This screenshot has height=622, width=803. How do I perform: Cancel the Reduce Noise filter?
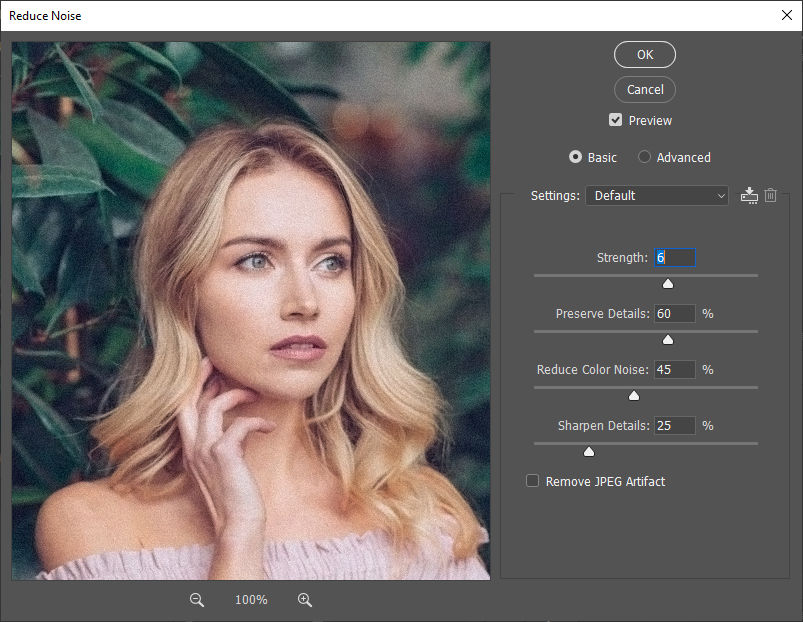[x=645, y=90]
